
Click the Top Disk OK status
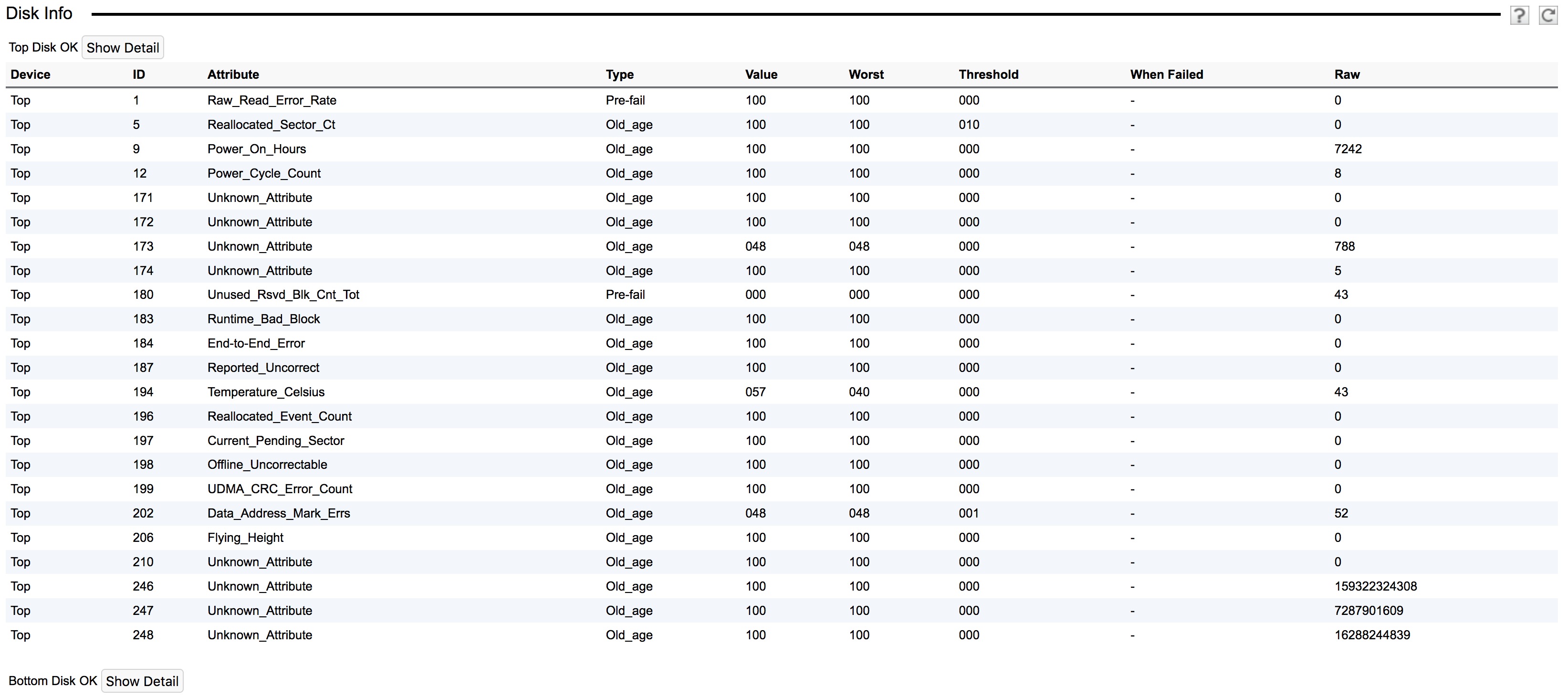42,48
